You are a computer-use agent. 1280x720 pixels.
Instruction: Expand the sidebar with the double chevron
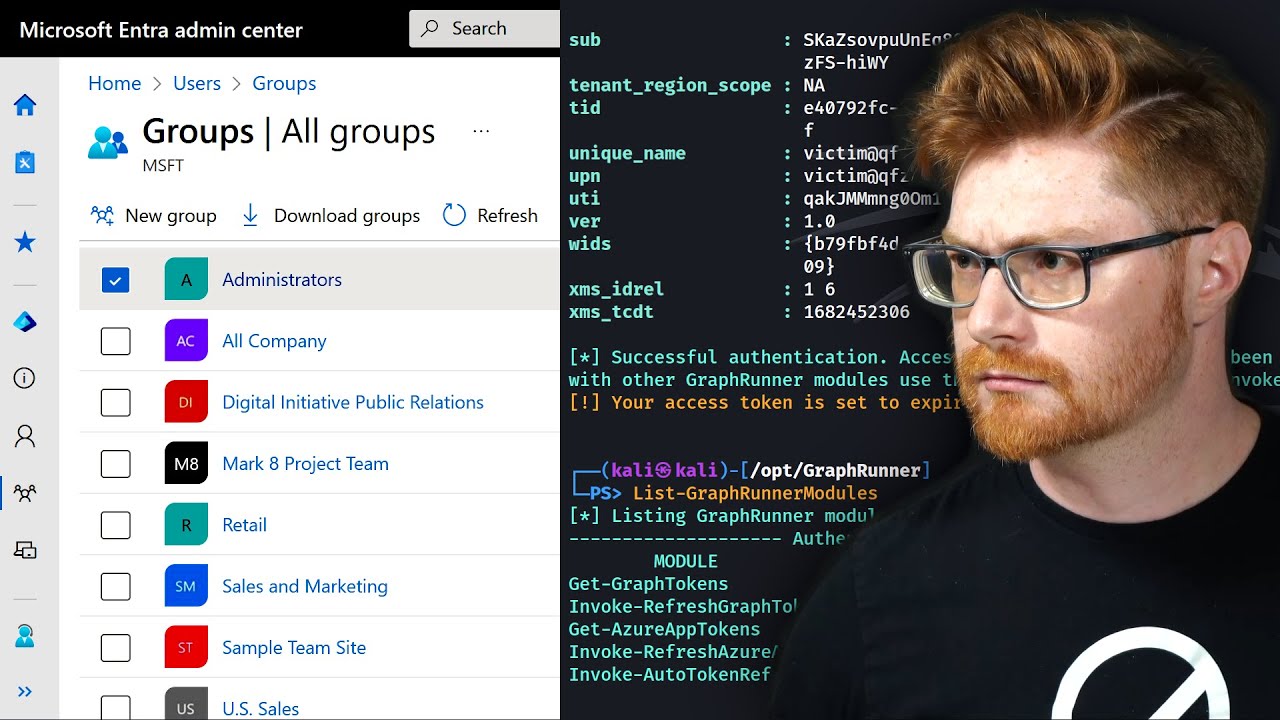[x=25, y=691]
